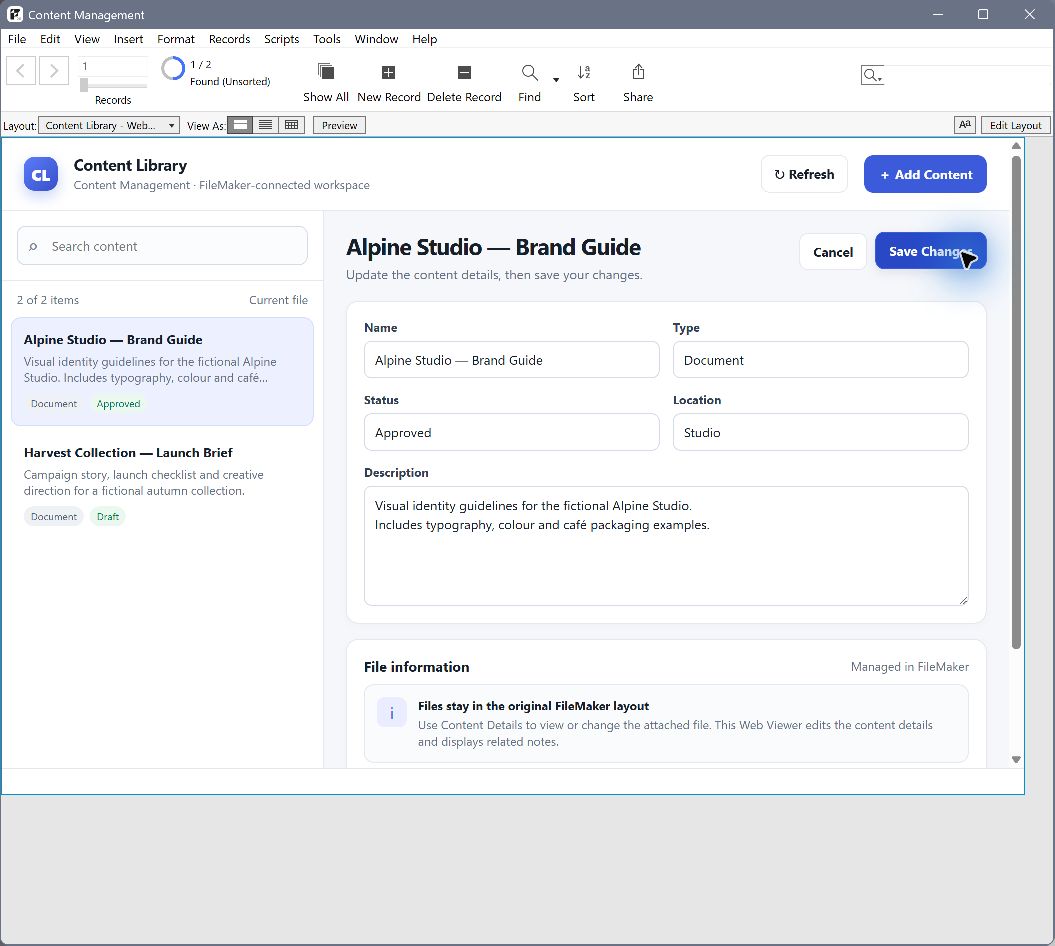
Task: Click the 'Current file' label
Action: [279, 300]
